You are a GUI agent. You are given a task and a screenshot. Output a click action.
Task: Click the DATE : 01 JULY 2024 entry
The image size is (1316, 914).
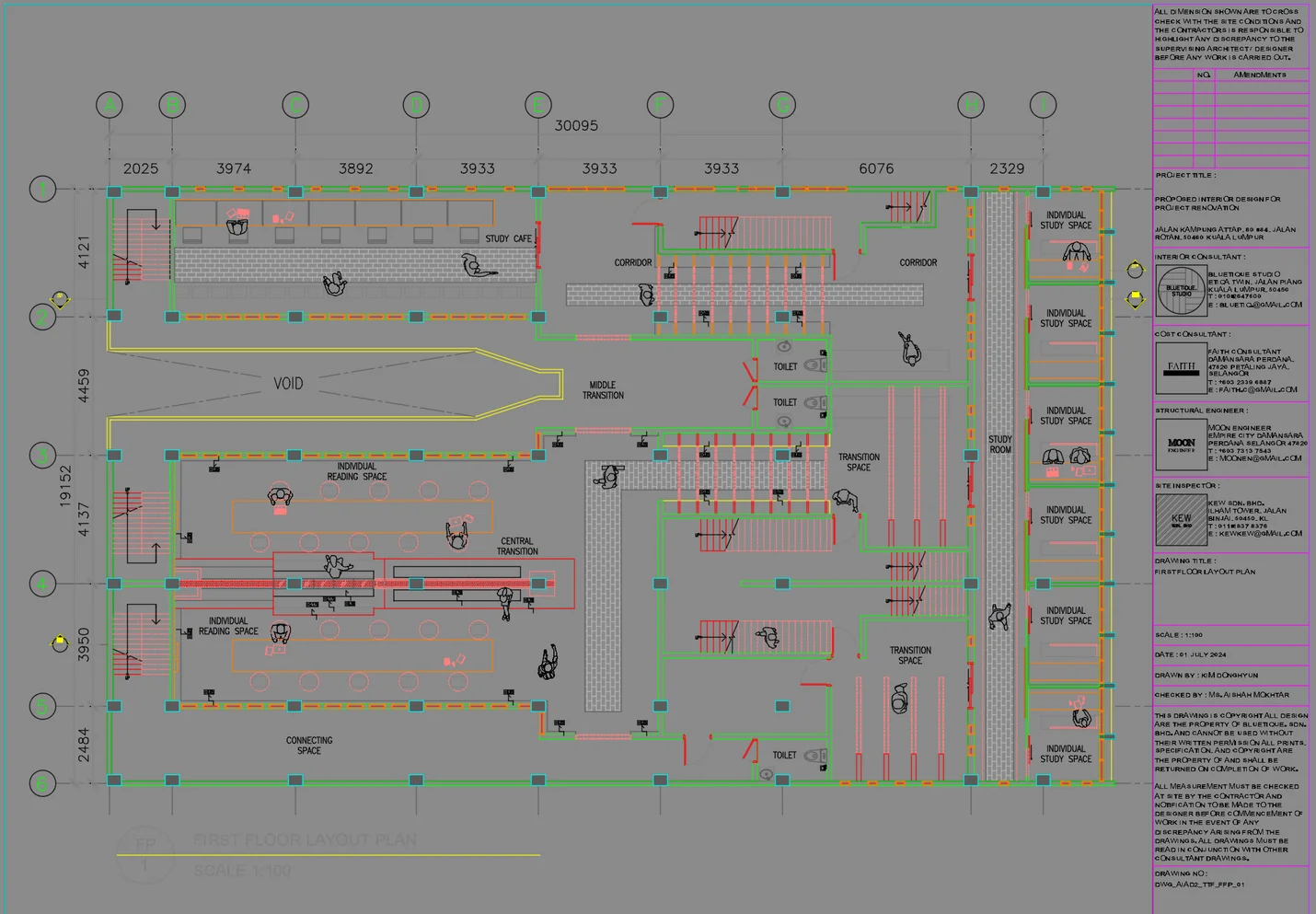tap(1191, 654)
